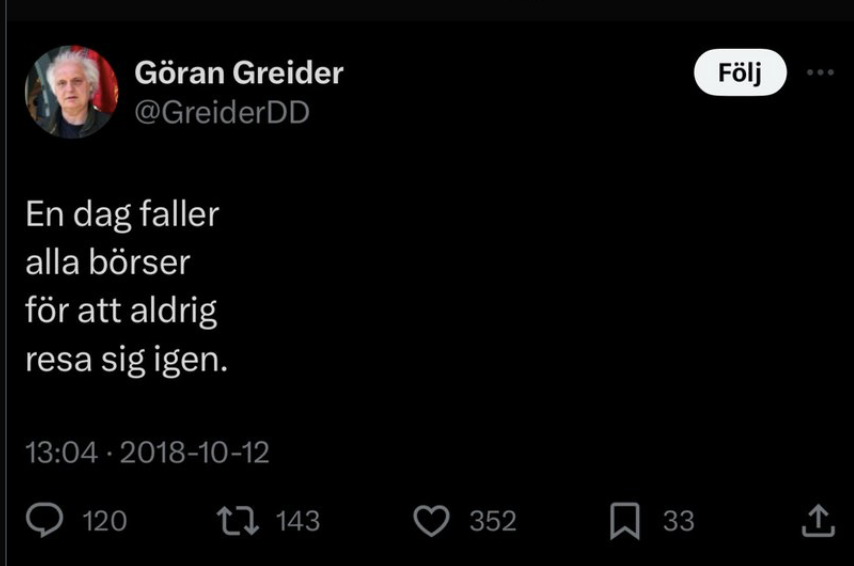The image size is (854, 566).
Task: Open the share icon menu
Action: pyautogui.click(x=817, y=519)
